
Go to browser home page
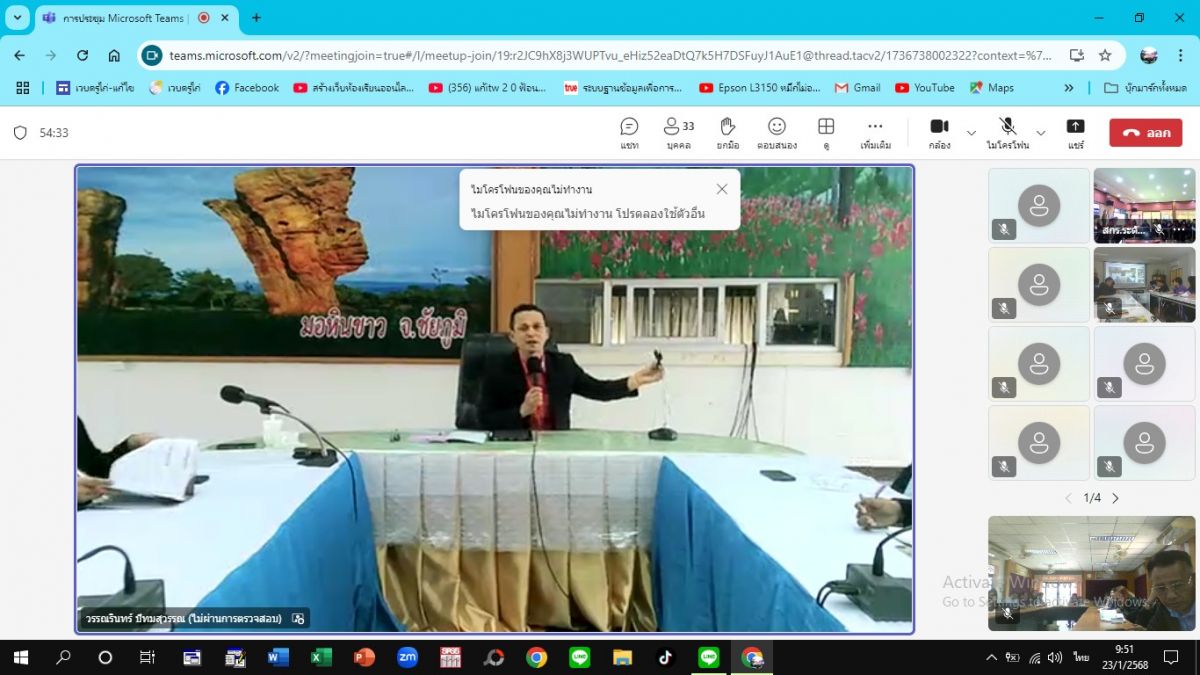114,56
